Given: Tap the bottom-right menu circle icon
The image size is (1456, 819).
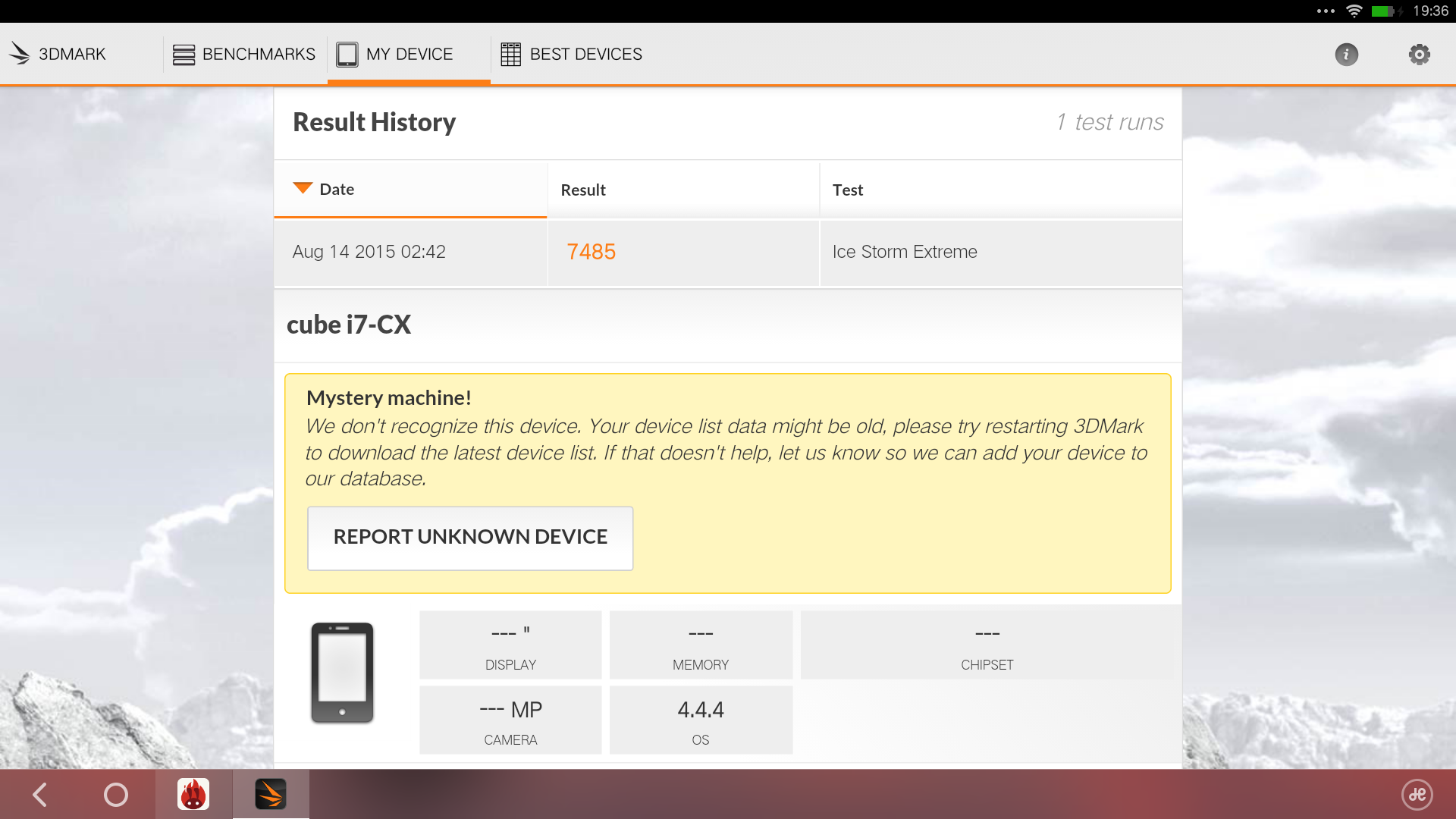Looking at the screenshot, I should coord(1417,795).
